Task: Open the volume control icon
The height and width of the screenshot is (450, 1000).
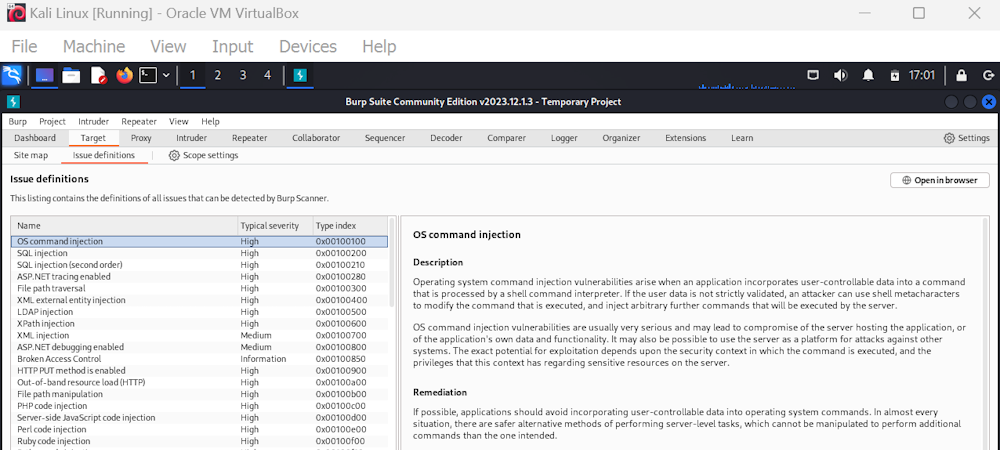Action: point(840,75)
